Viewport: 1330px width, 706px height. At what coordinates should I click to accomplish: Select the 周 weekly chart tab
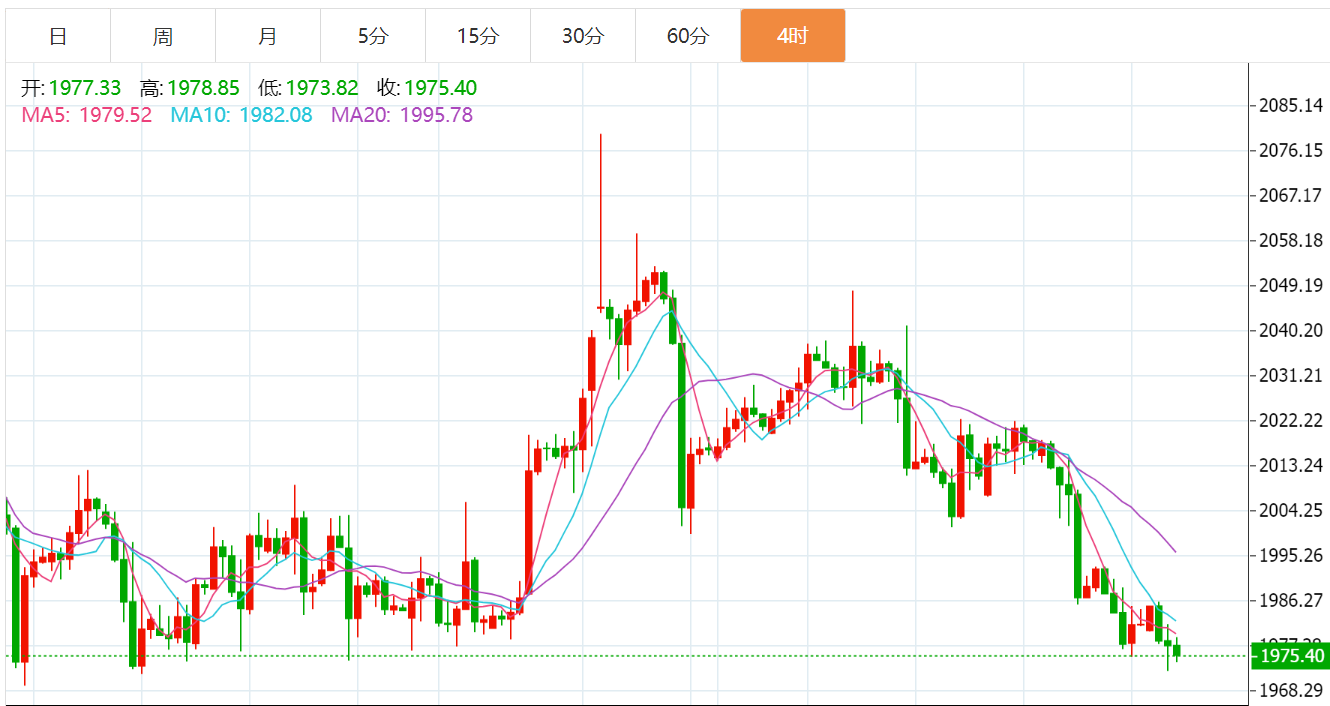coord(163,36)
